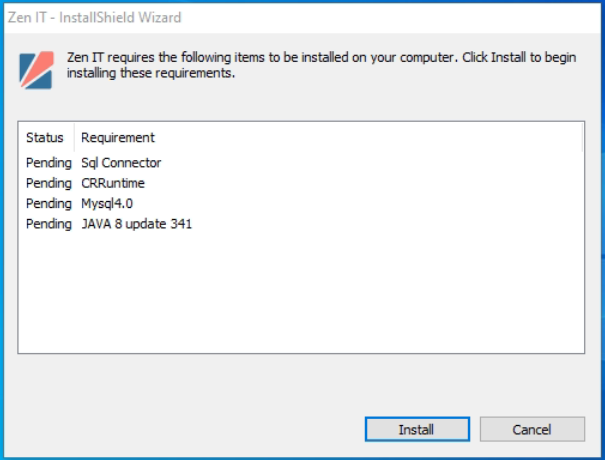
Task: Select the Requirement column header
Action: click(118, 137)
